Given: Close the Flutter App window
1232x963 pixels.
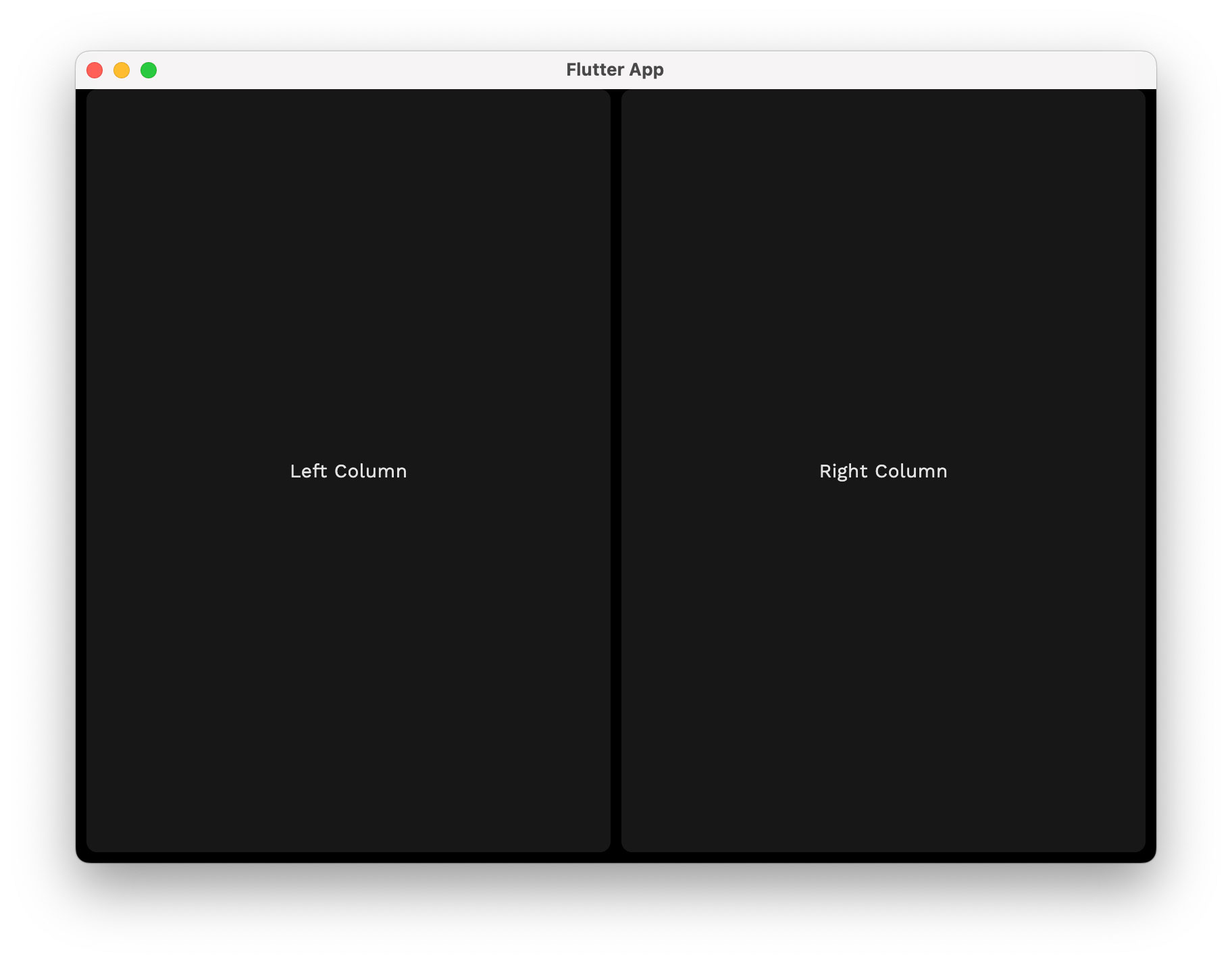Looking at the screenshot, I should click(95, 70).
